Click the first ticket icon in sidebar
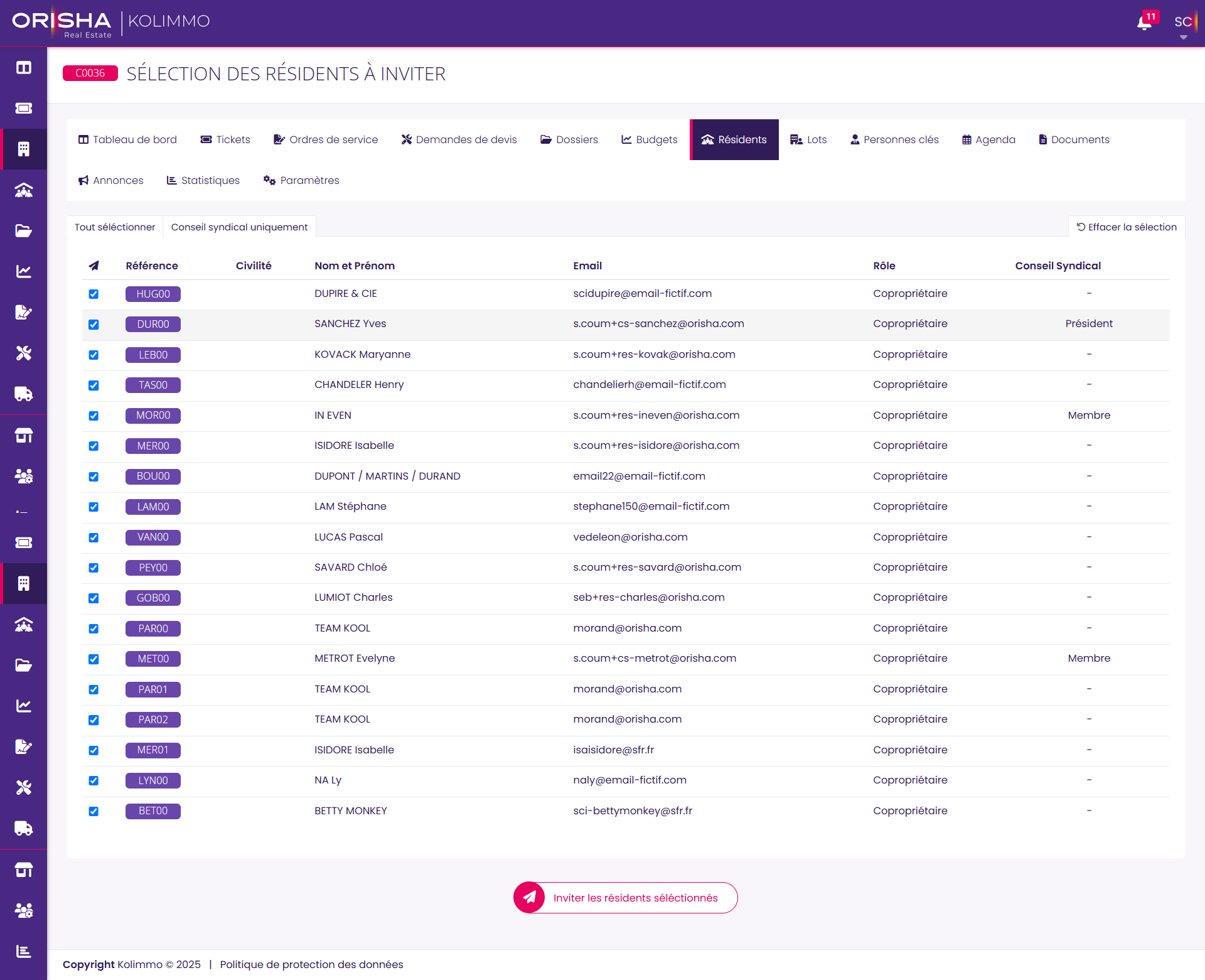Screen dimensions: 1205x980 23,109
